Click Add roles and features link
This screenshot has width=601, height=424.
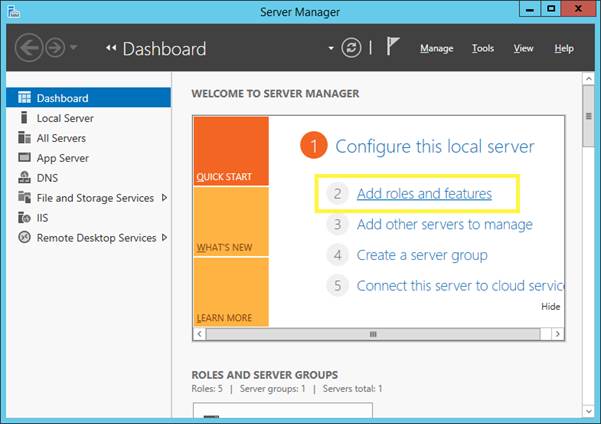pyautogui.click(x=424, y=194)
